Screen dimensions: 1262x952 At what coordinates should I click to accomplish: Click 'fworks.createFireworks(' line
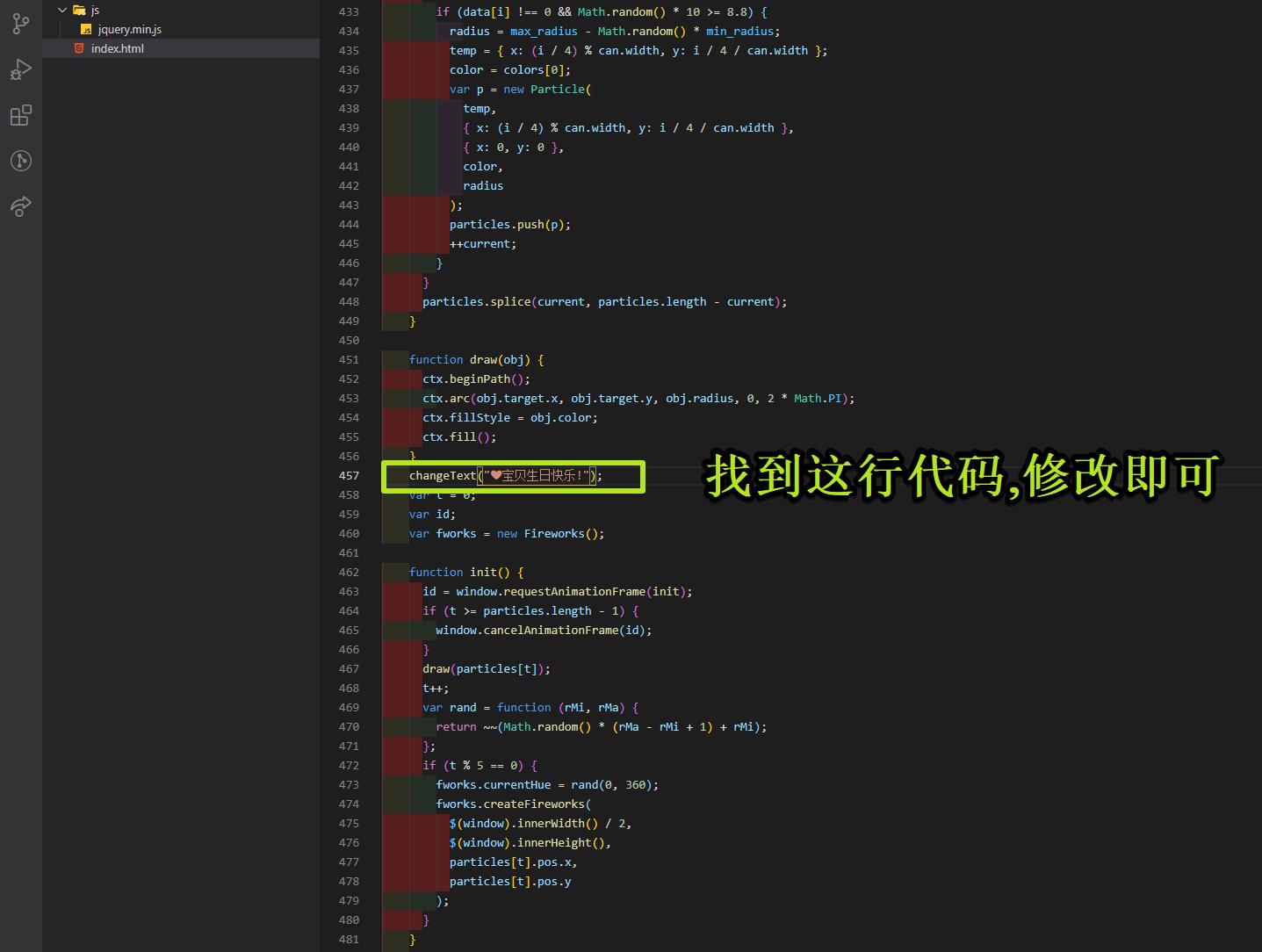[514, 804]
